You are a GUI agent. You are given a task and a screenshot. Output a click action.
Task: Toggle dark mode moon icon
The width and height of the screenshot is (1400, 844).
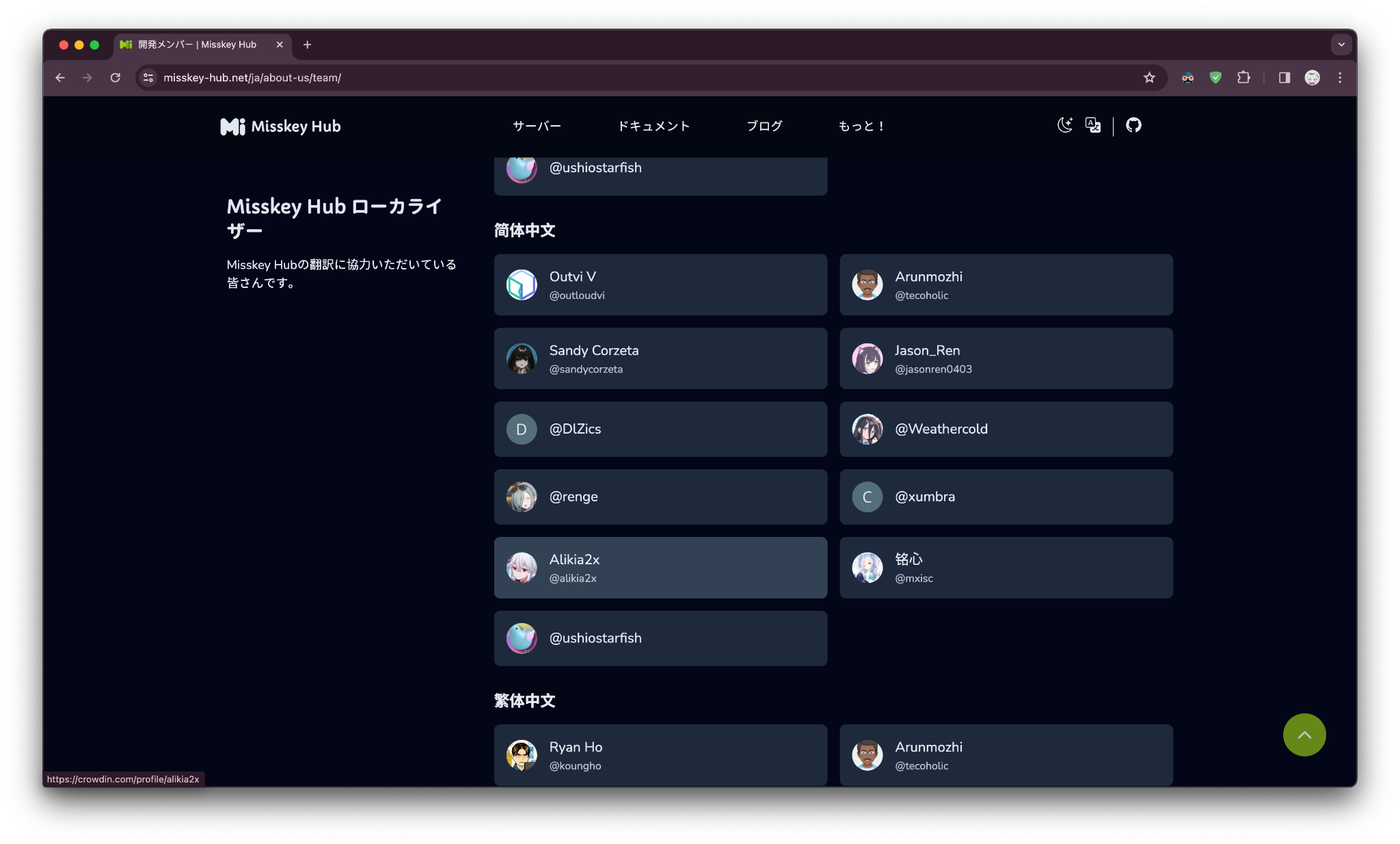(x=1064, y=125)
